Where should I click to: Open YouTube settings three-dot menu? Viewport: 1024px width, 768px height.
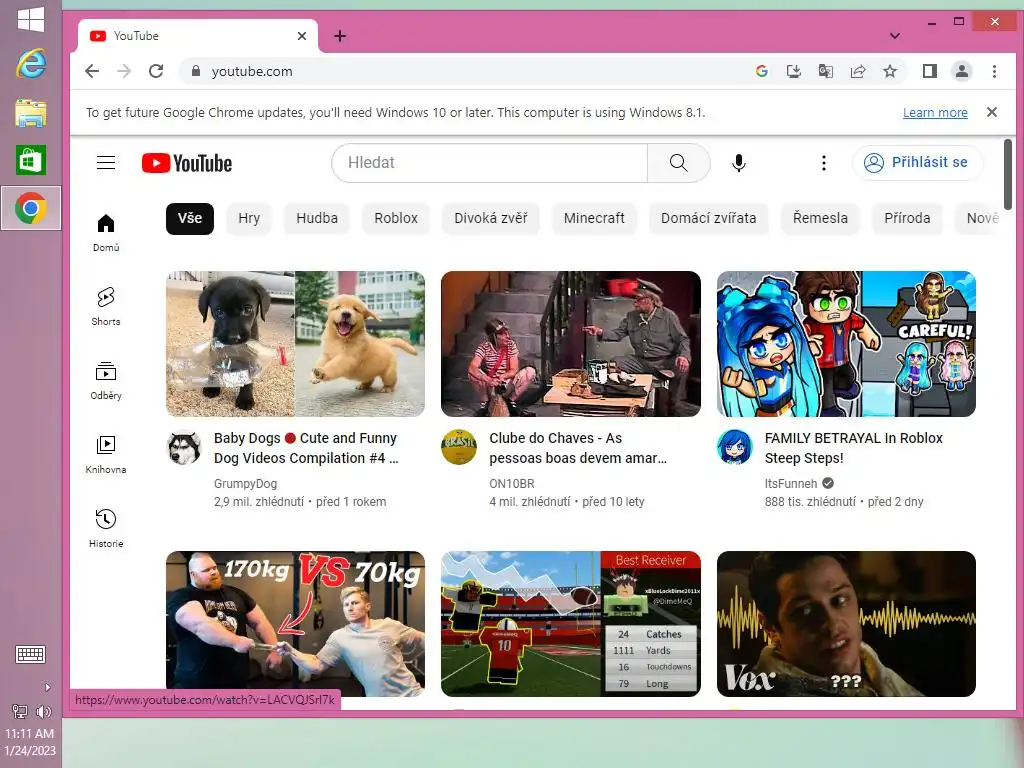click(x=824, y=163)
